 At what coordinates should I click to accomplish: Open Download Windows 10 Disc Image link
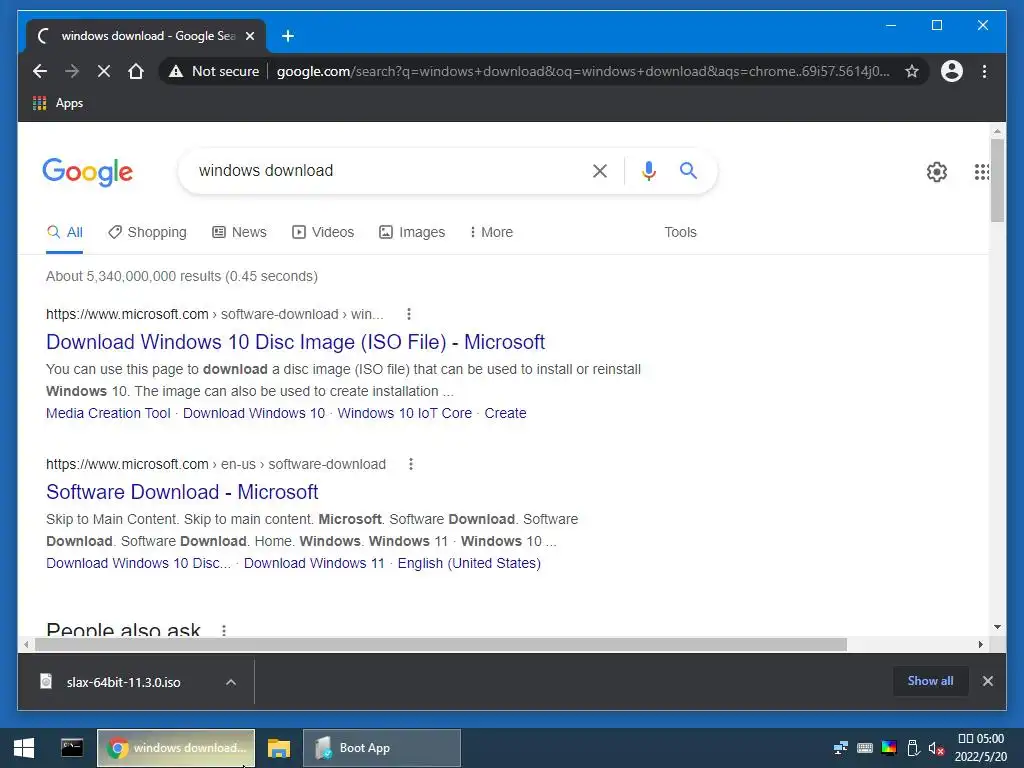coord(295,342)
